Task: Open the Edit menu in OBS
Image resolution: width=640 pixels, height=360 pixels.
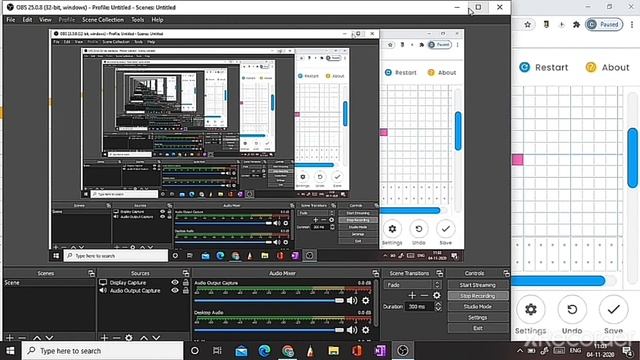Action: (x=27, y=20)
